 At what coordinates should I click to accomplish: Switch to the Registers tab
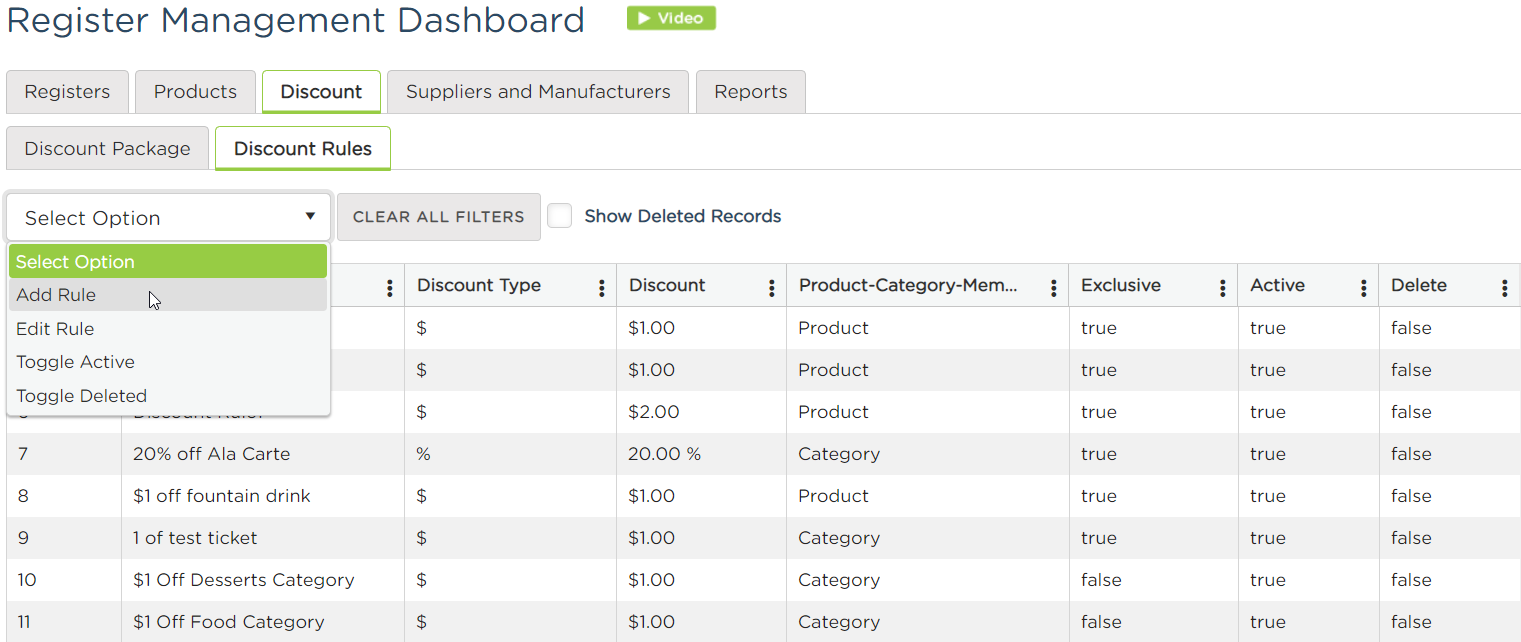tap(67, 92)
